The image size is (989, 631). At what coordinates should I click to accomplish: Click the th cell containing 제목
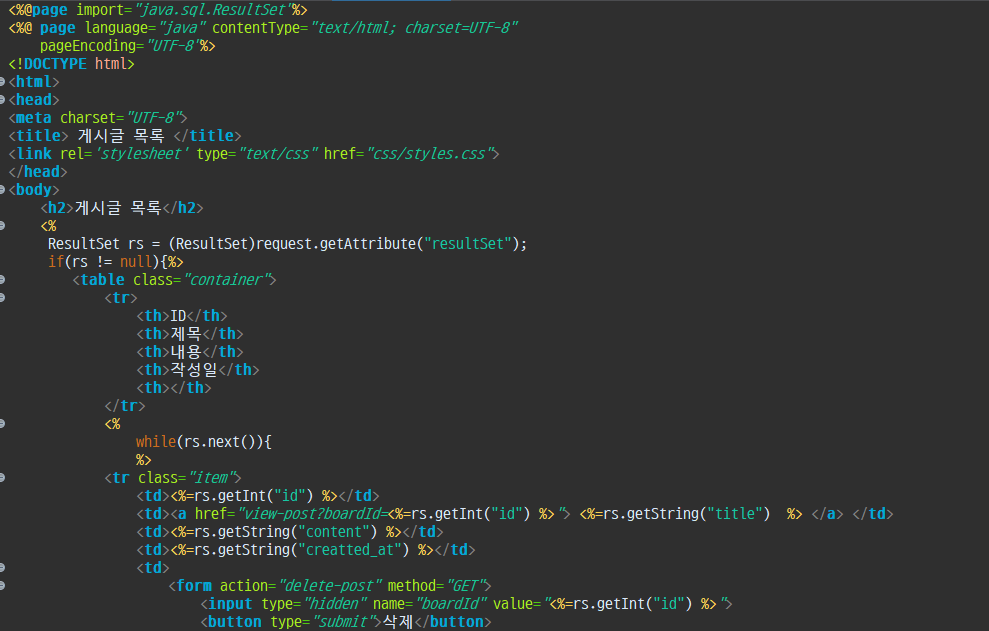190,333
